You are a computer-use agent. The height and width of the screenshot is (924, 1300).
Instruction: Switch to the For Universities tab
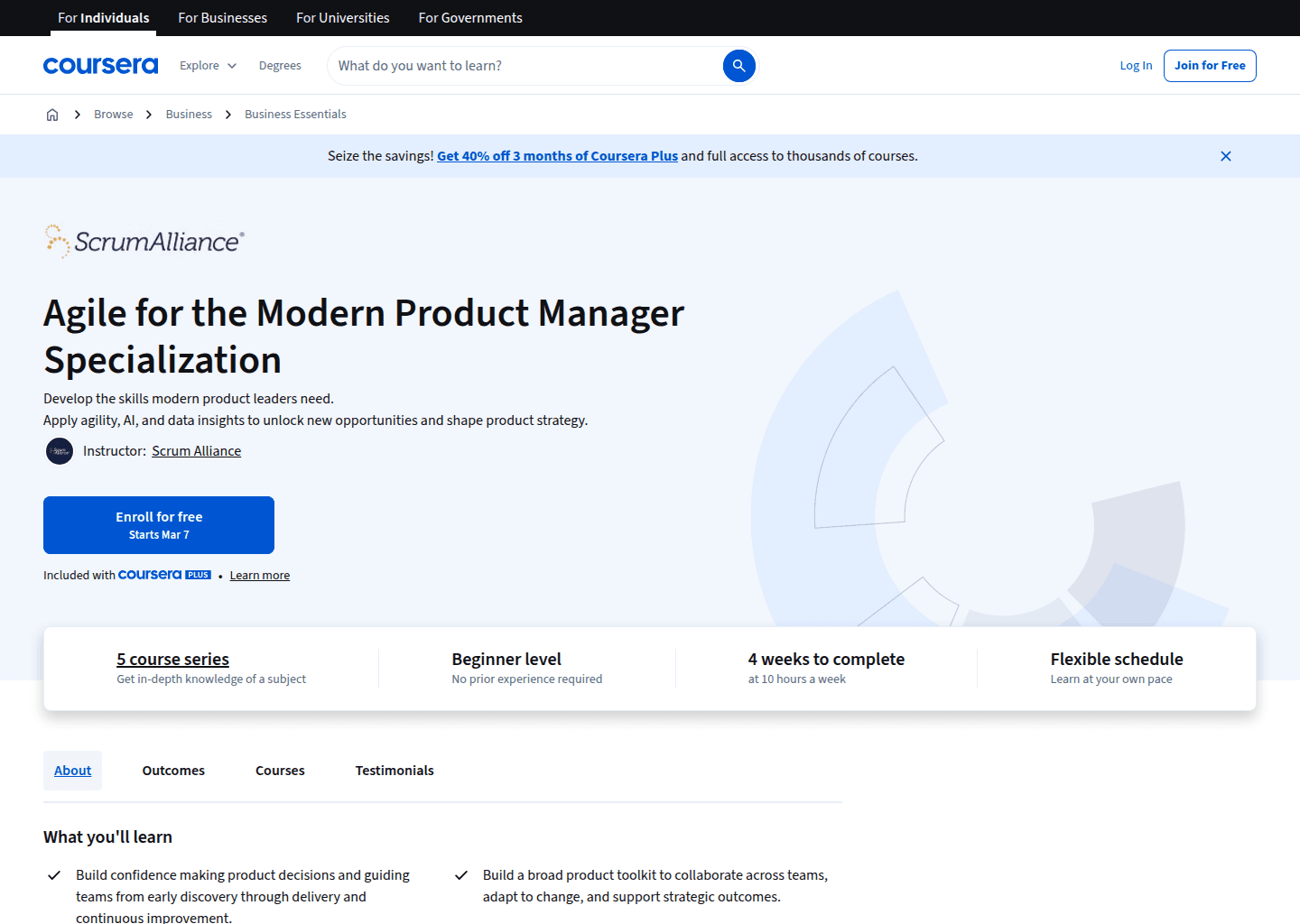tap(343, 18)
